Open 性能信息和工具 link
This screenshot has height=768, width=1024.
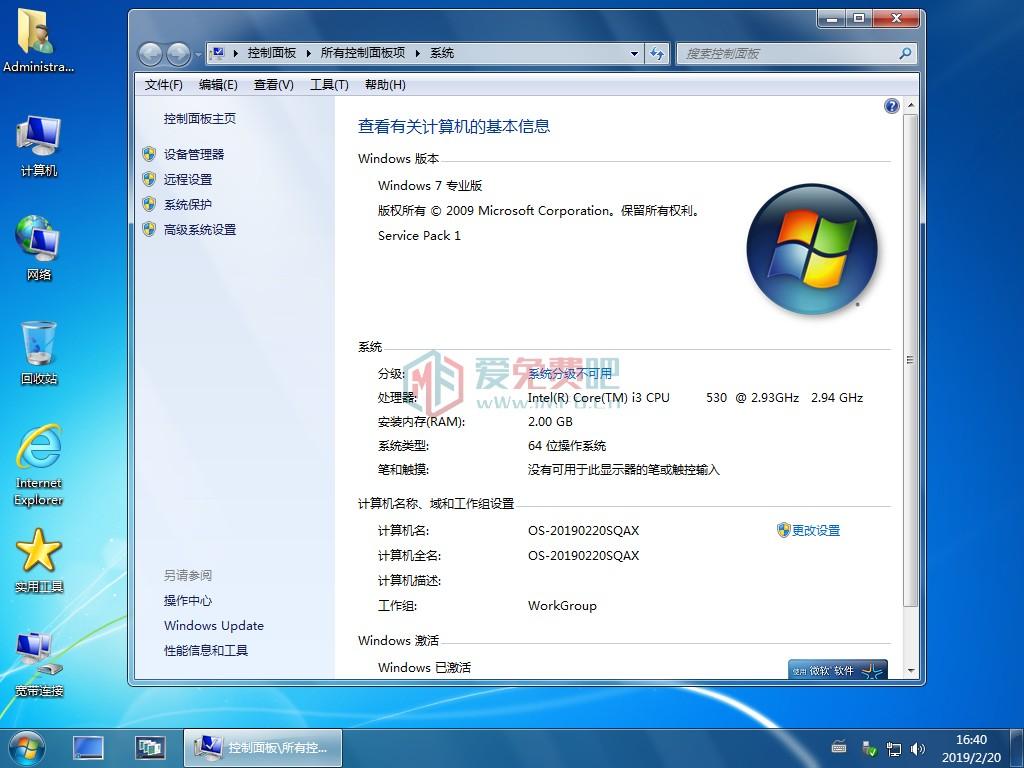tap(206, 650)
